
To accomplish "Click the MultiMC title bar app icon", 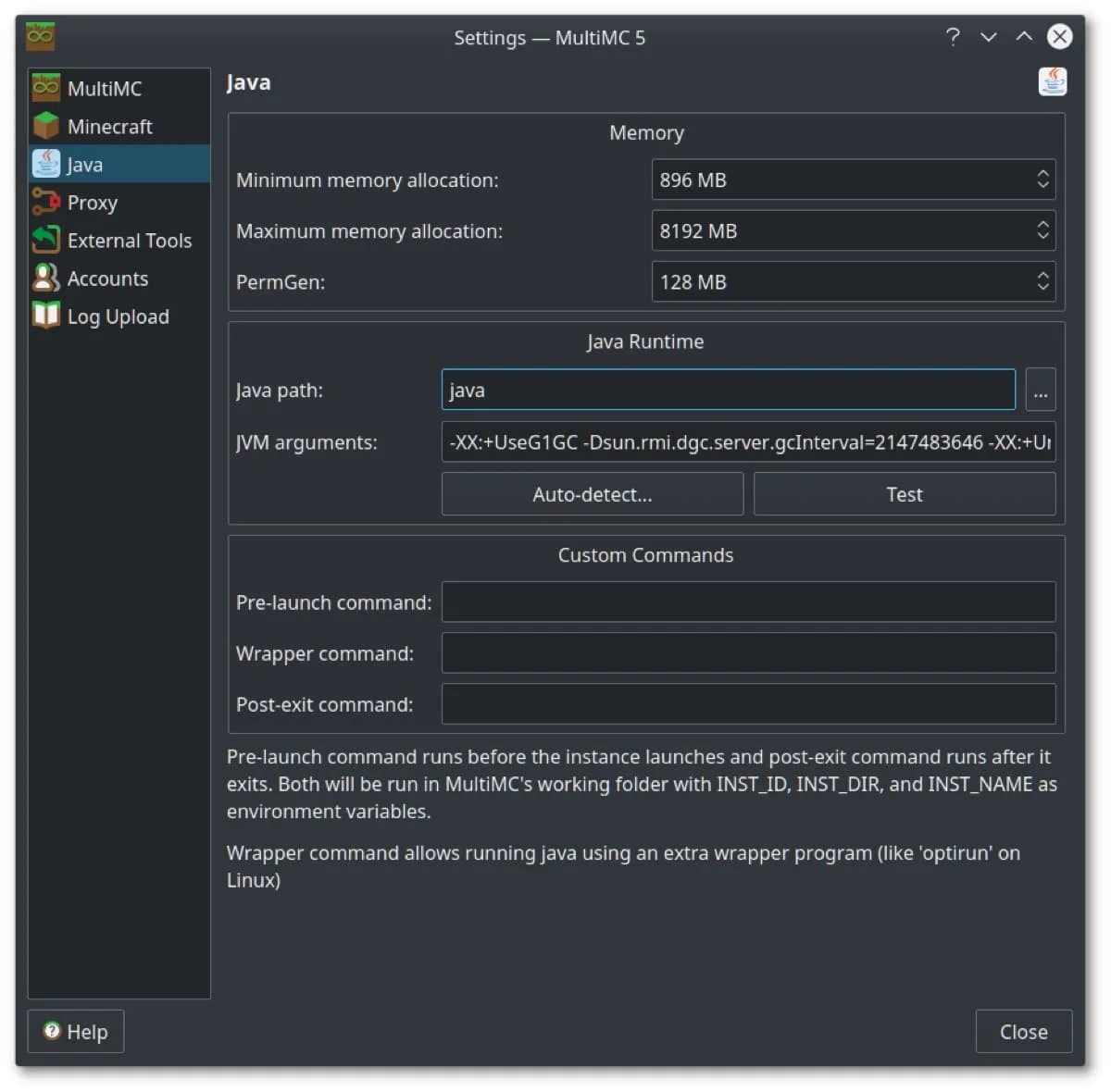I will pos(41,36).
